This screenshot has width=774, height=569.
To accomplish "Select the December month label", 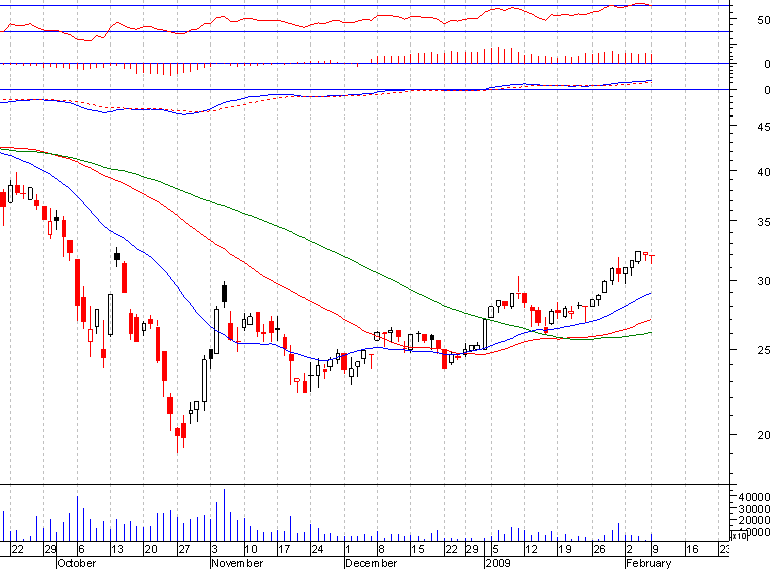I will click(x=371, y=563).
